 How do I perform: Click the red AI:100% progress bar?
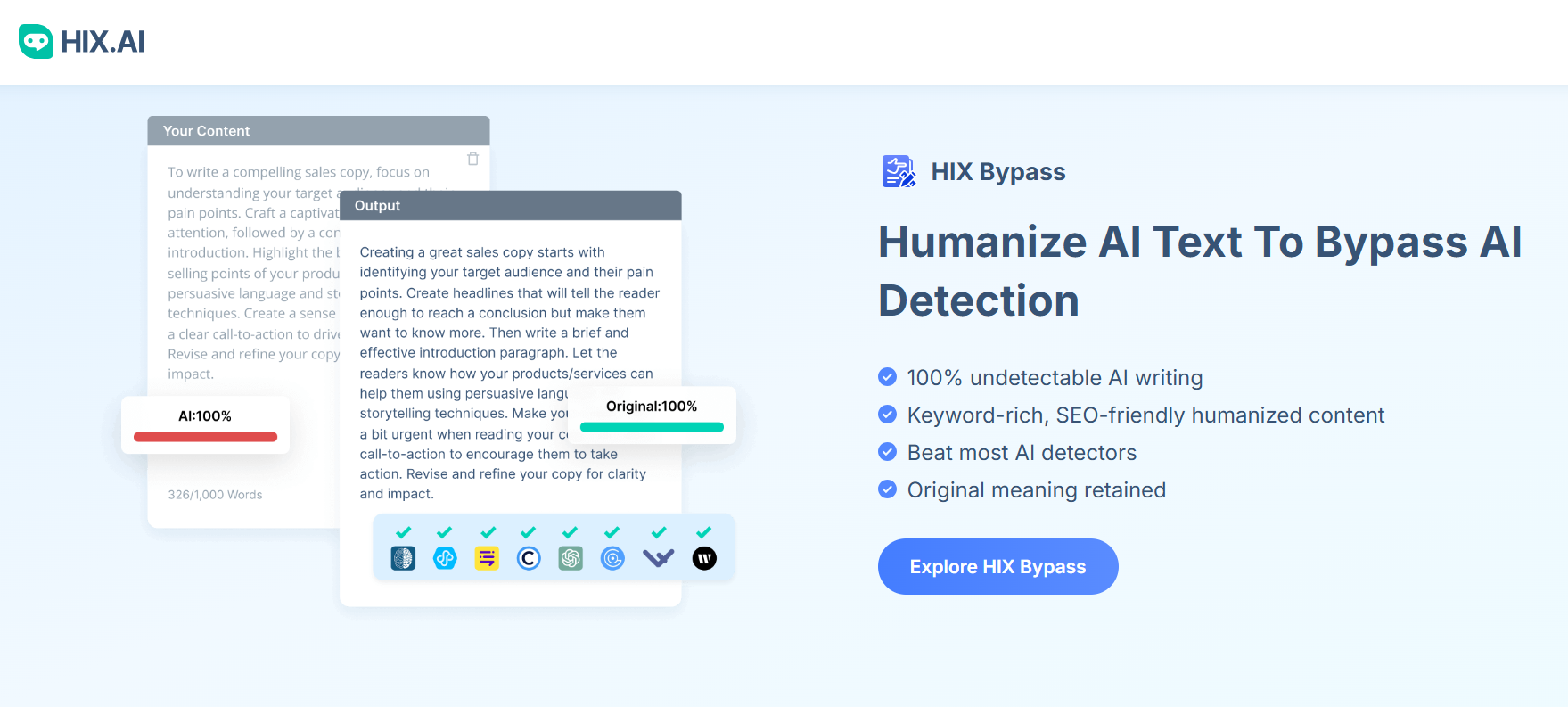(x=205, y=437)
